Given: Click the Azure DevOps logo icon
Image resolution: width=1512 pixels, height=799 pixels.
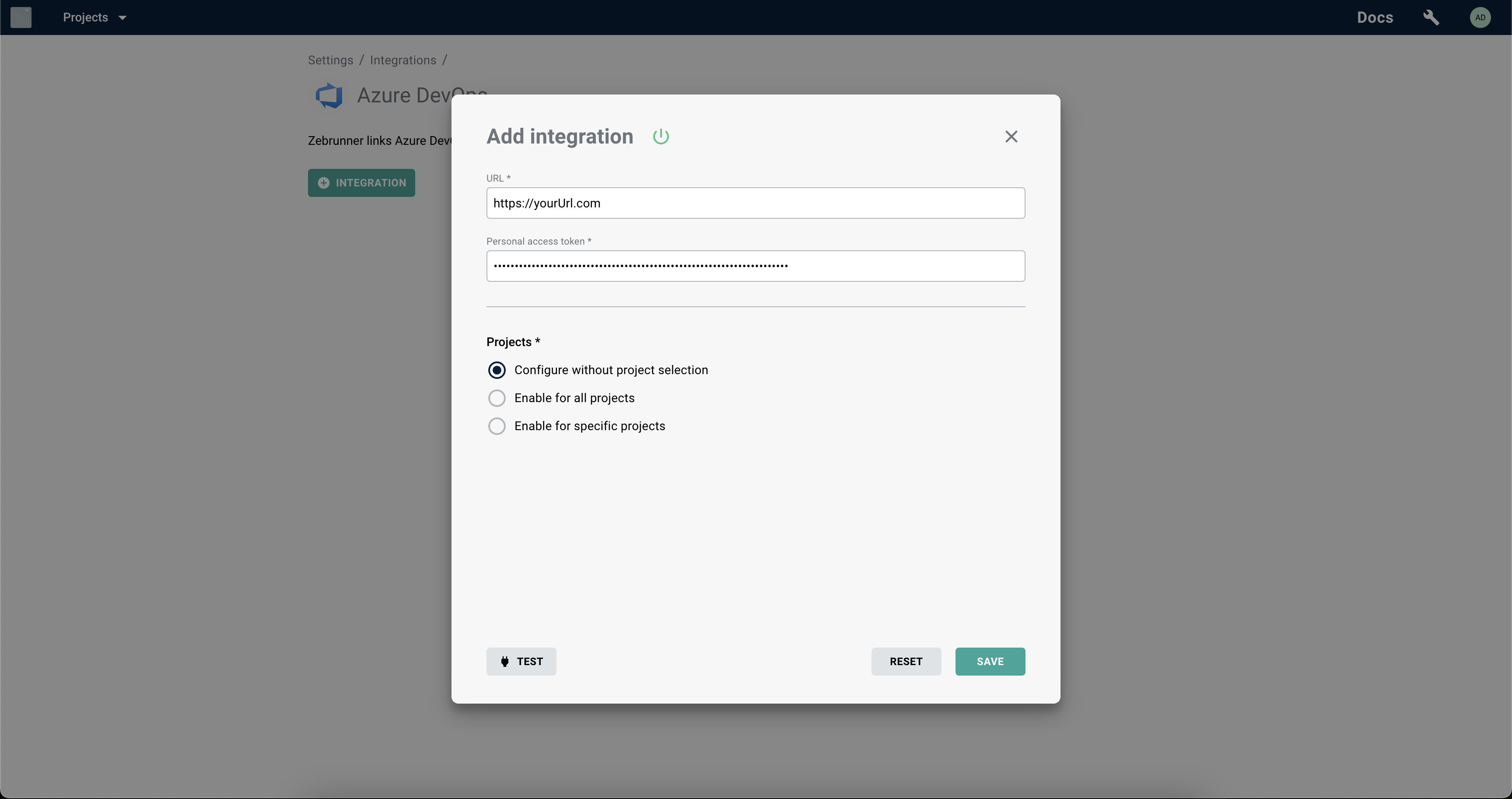Looking at the screenshot, I should tap(329, 96).
